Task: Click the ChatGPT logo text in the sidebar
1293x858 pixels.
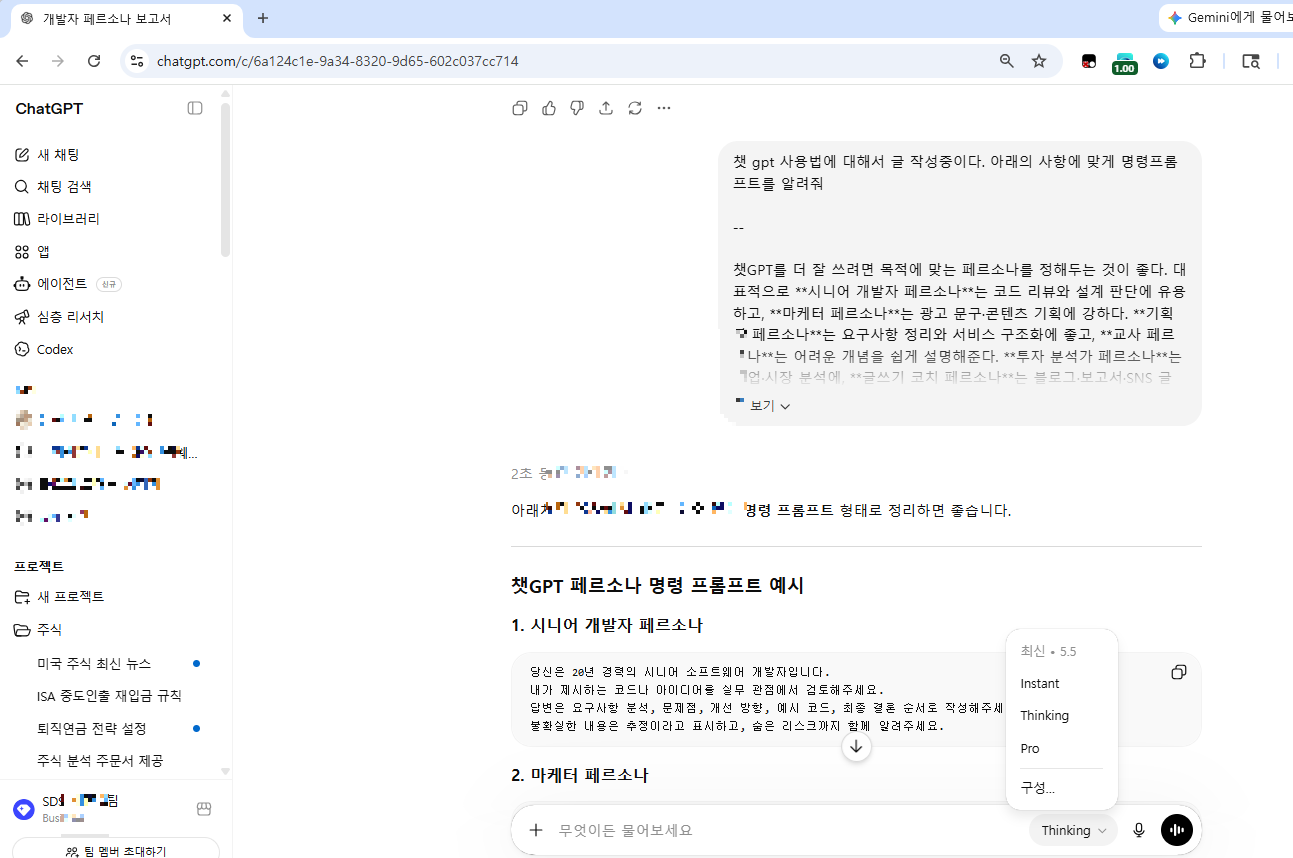Action: pos(49,109)
